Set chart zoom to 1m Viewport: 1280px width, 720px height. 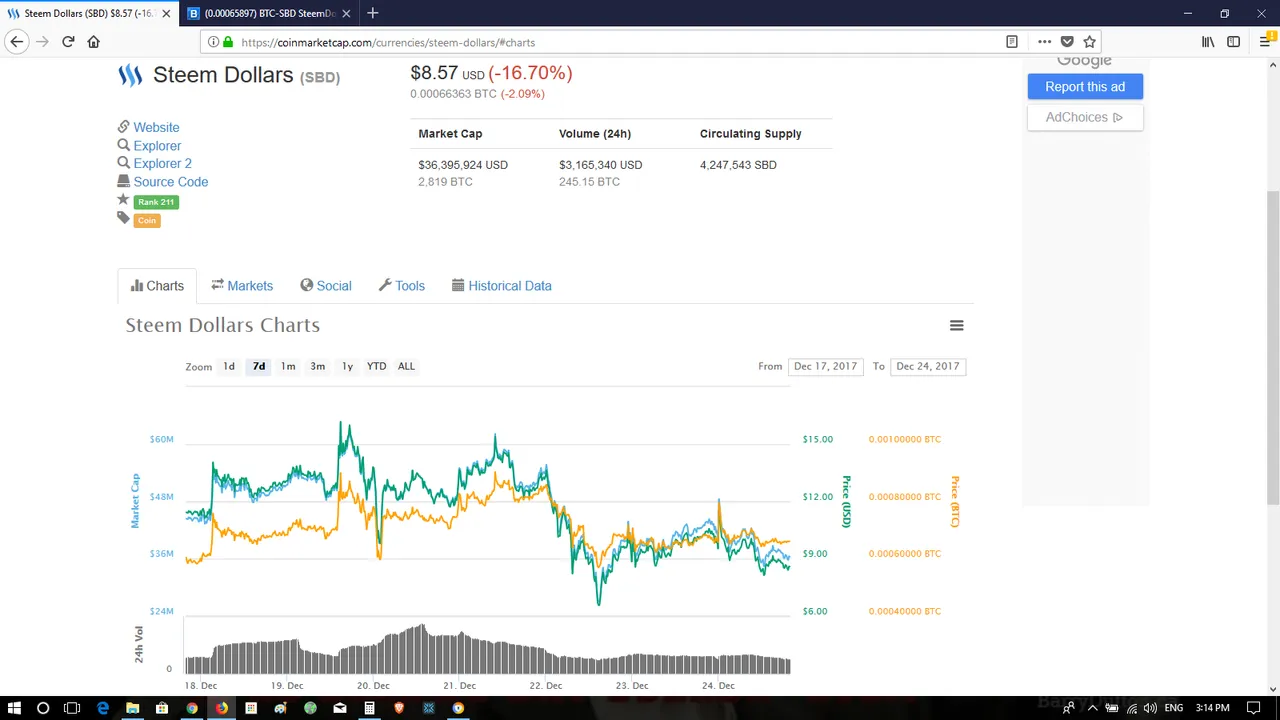[x=288, y=366]
